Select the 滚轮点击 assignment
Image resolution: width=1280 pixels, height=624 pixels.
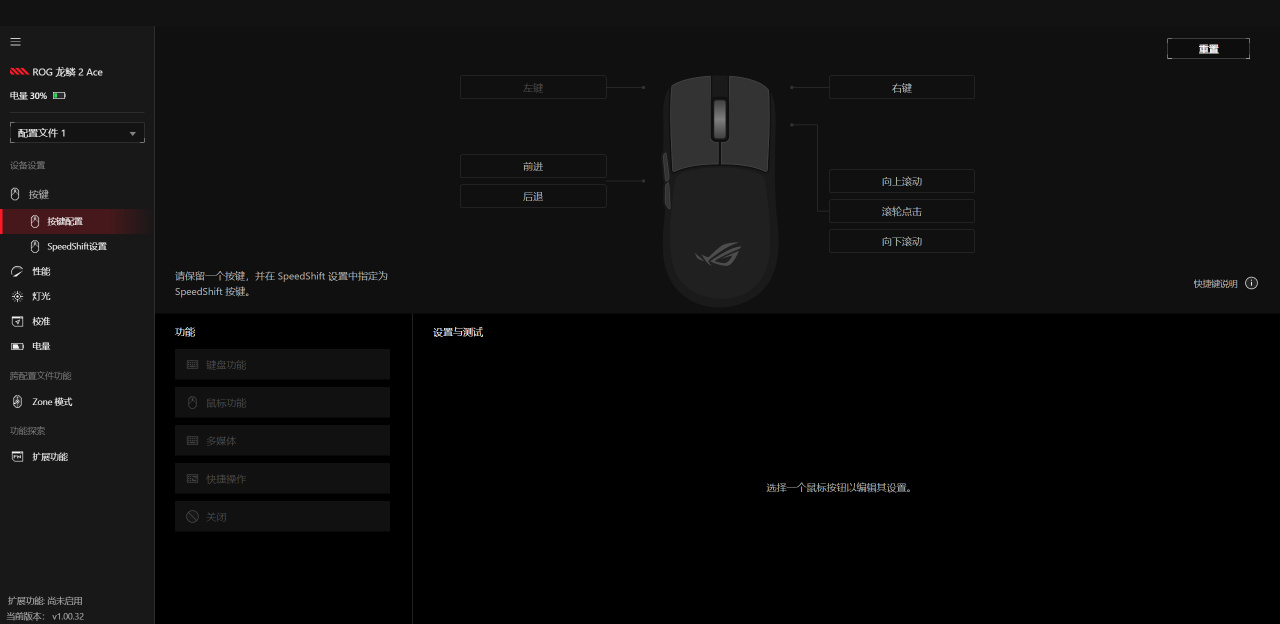901,211
